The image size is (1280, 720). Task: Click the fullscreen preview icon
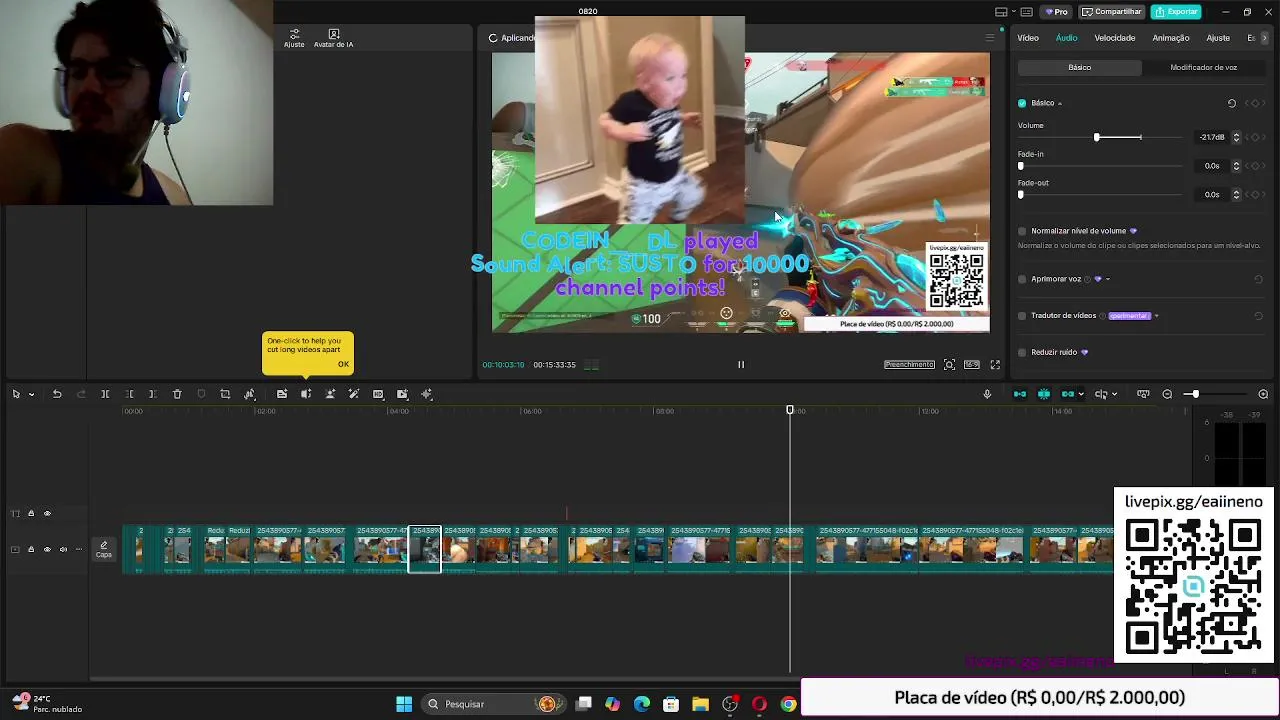click(995, 365)
